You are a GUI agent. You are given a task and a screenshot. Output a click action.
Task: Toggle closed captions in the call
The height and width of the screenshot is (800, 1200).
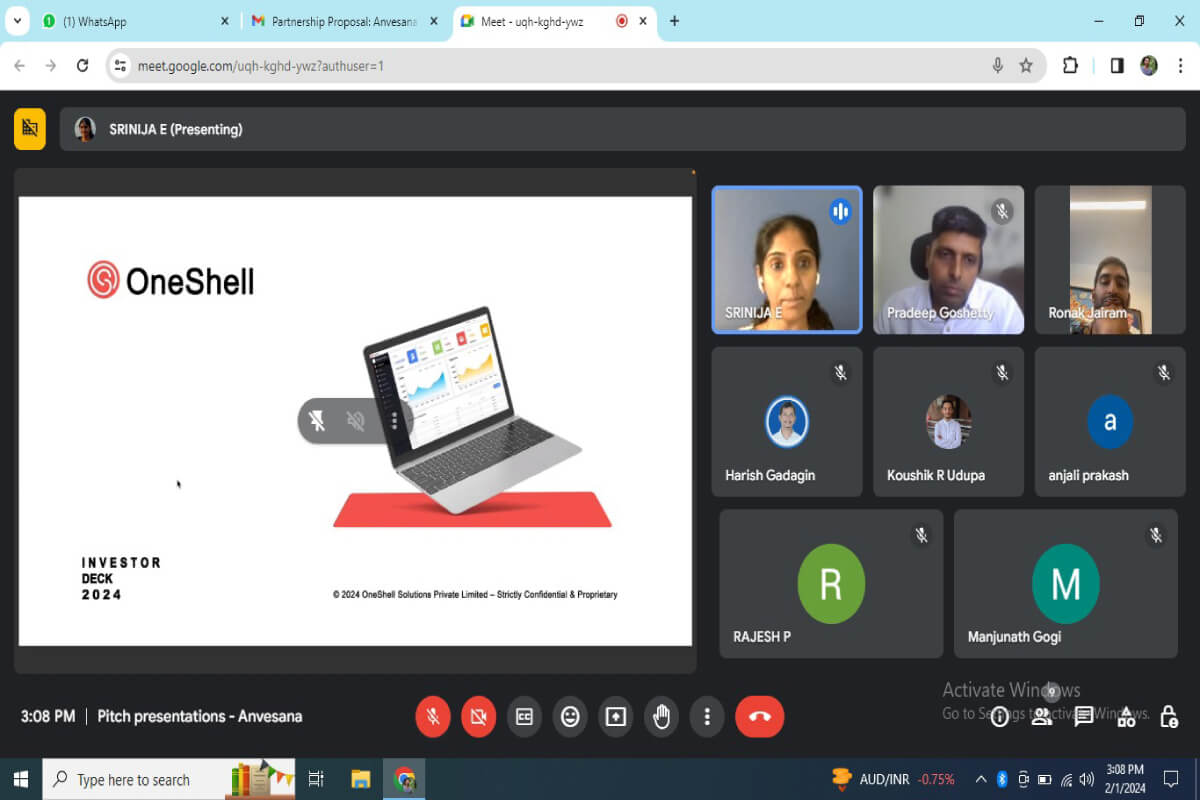[524, 717]
